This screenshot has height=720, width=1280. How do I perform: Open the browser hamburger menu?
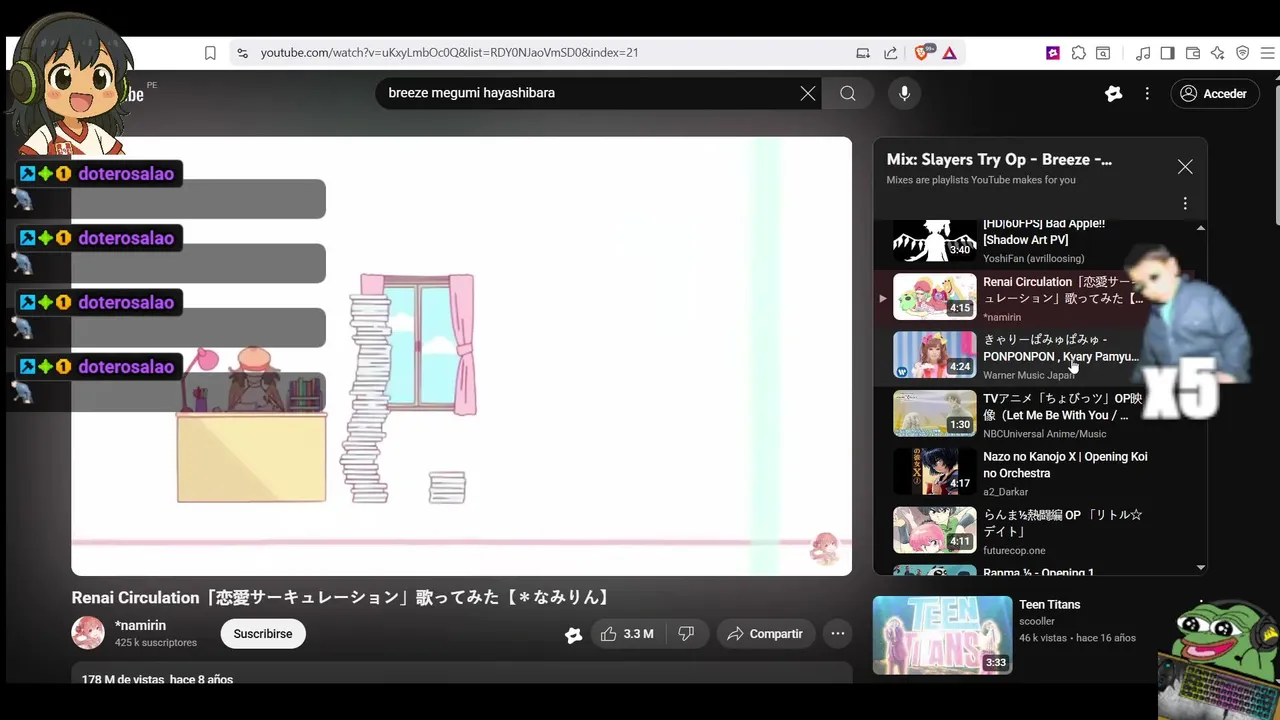(x=1268, y=53)
